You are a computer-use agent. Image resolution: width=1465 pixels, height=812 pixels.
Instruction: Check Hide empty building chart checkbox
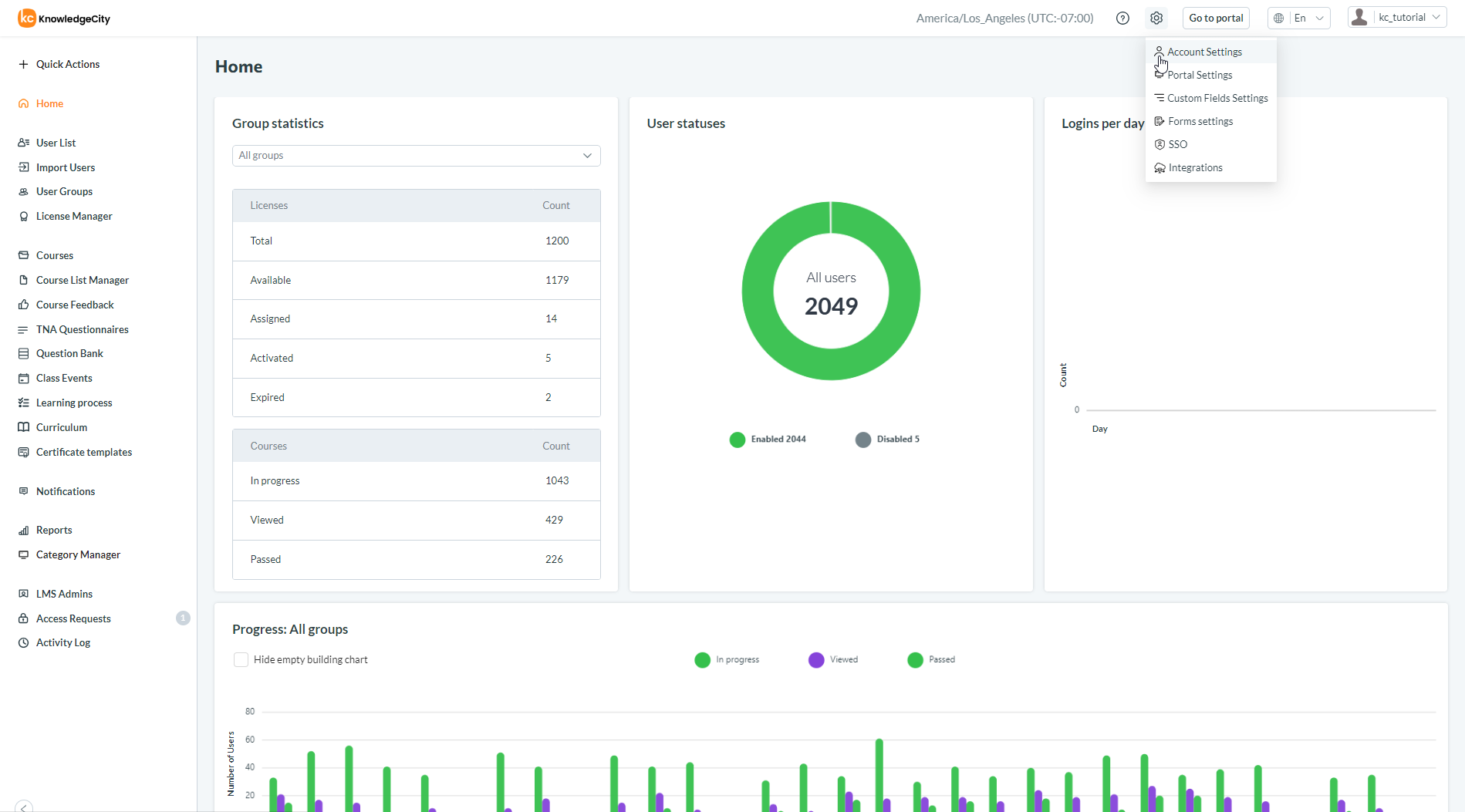click(241, 659)
